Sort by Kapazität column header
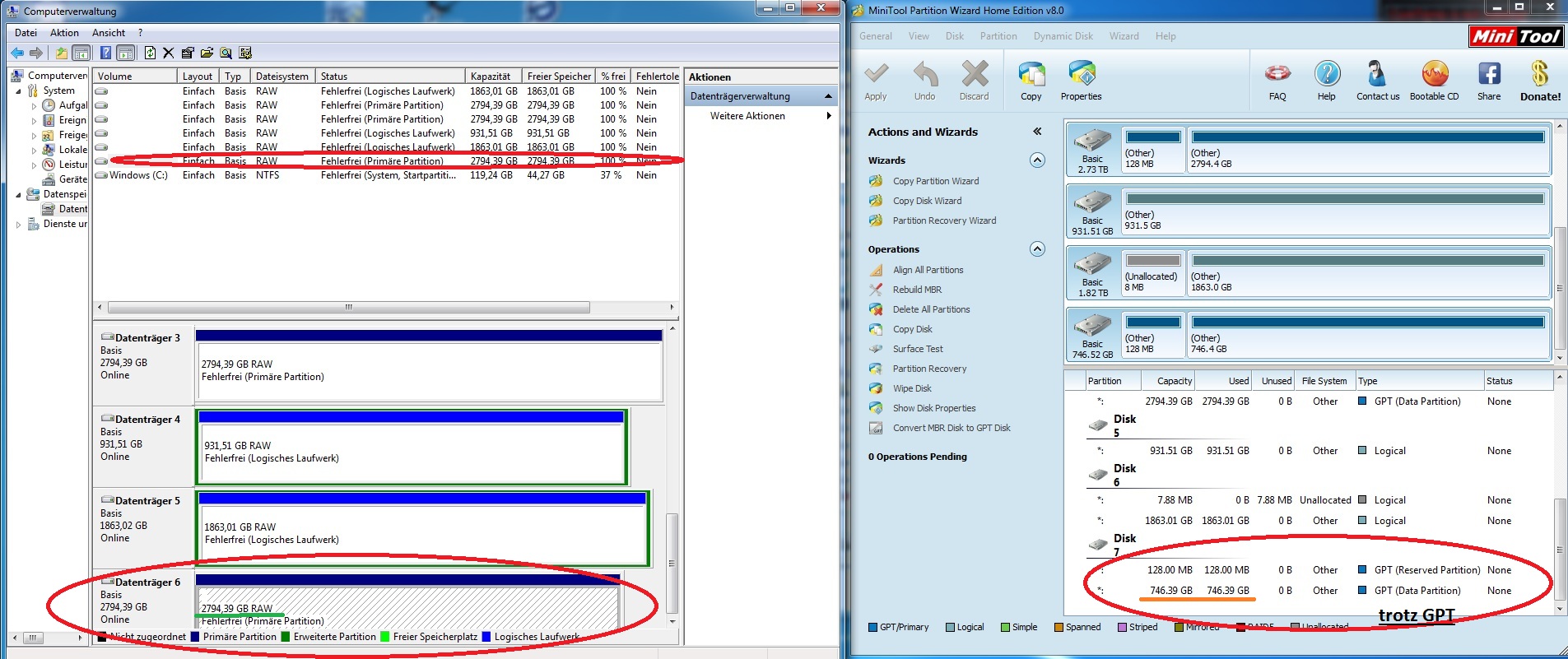 tap(493, 77)
